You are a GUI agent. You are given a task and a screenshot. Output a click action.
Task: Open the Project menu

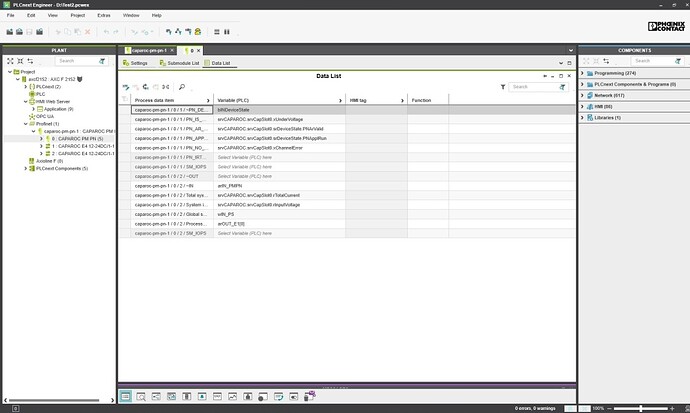coord(78,15)
